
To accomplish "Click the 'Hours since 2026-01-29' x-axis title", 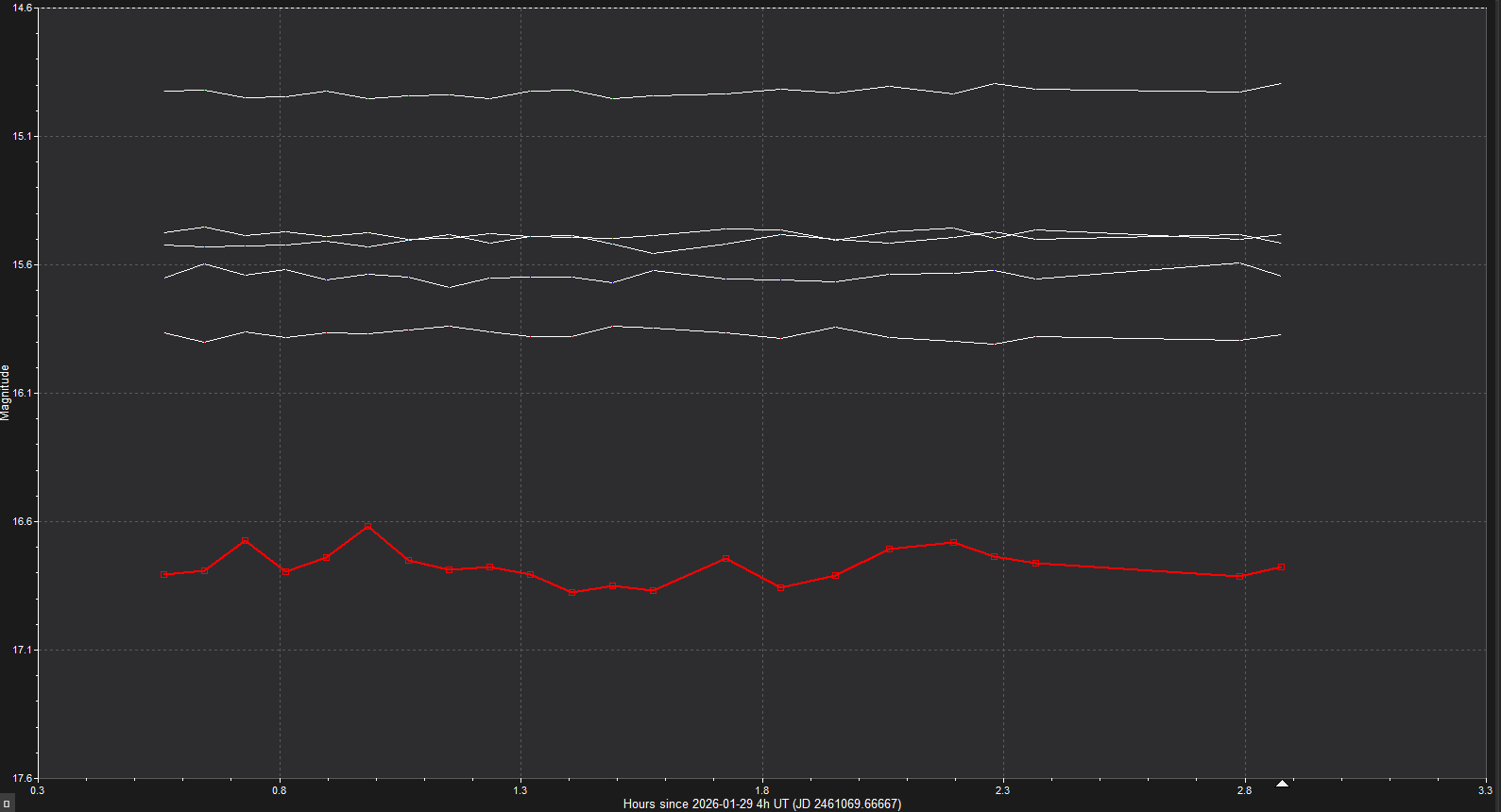I will coord(761,804).
